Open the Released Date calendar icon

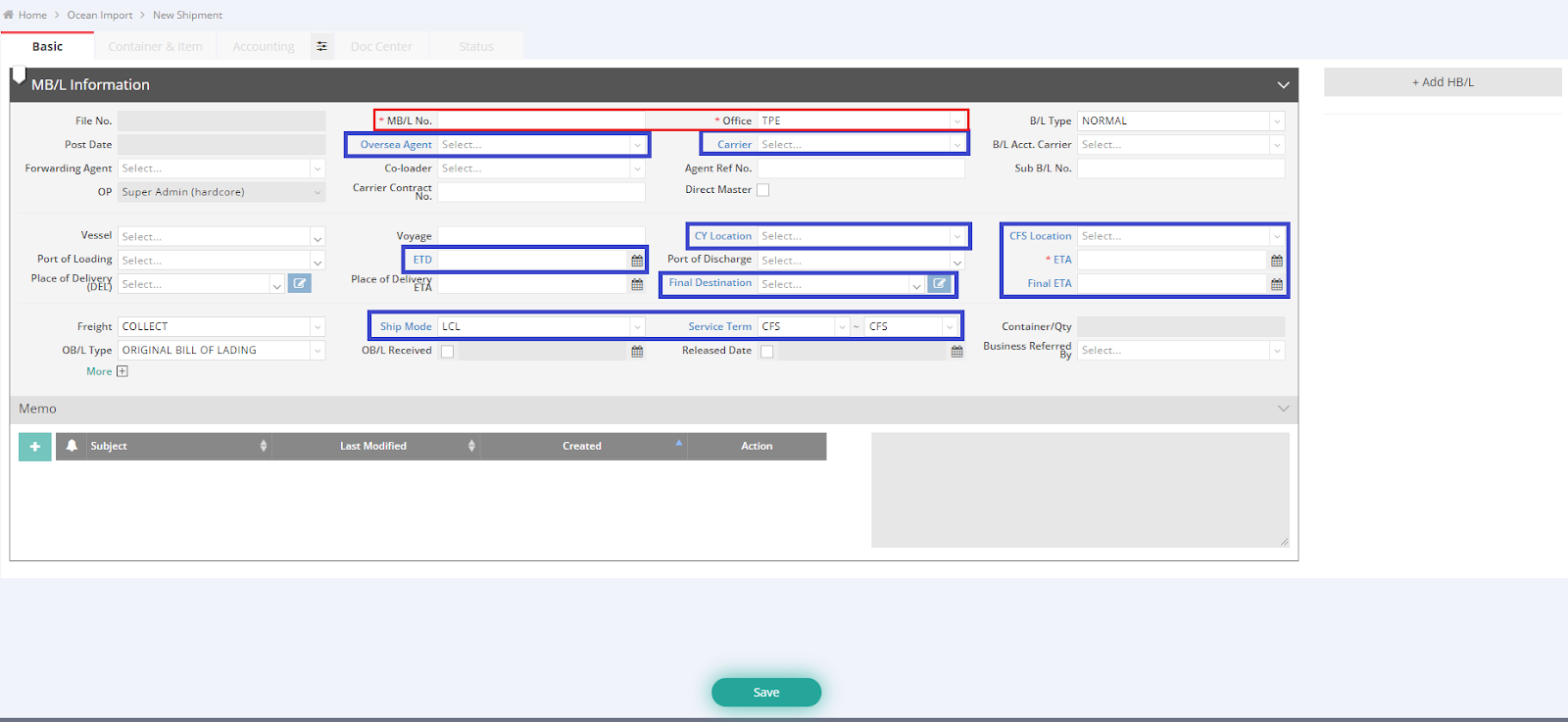coord(956,352)
